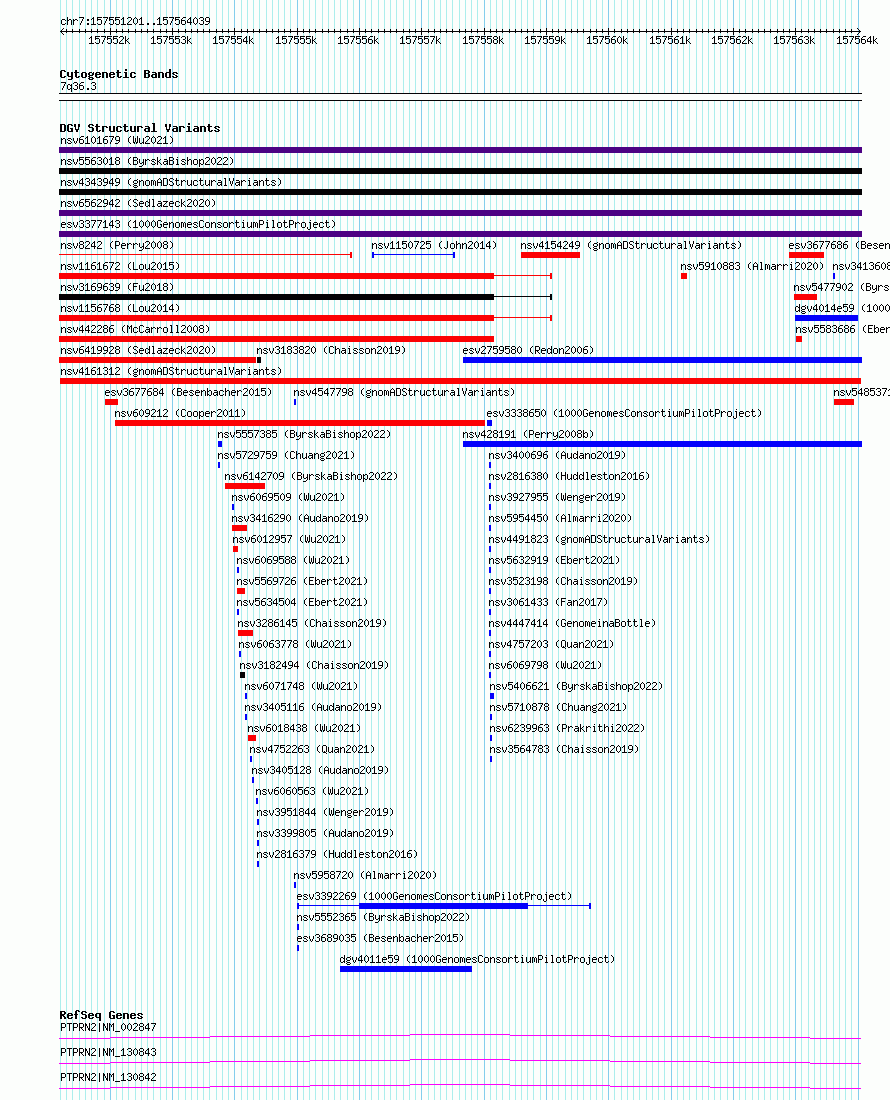Click nsv6419928 (Sedlazeck2020) label
890x1100 pixels.
pos(138,351)
